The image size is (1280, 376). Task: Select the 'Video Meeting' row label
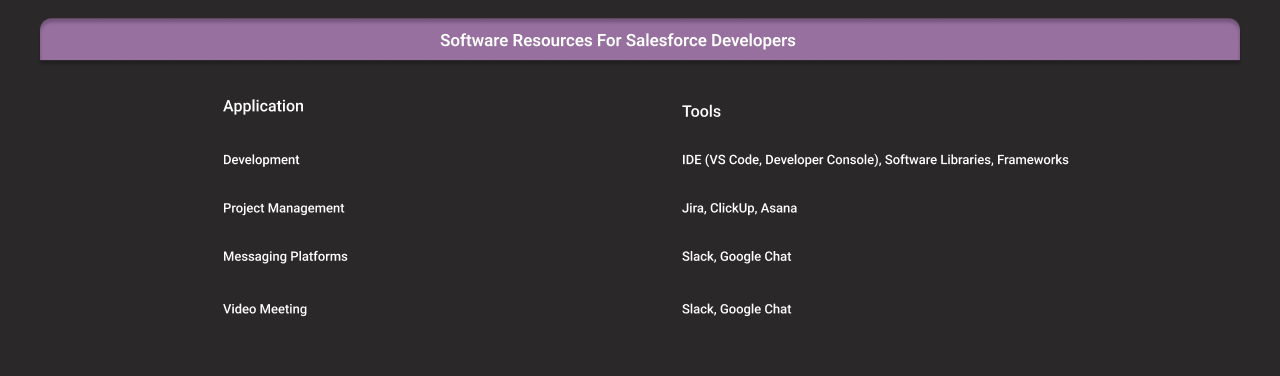click(265, 309)
